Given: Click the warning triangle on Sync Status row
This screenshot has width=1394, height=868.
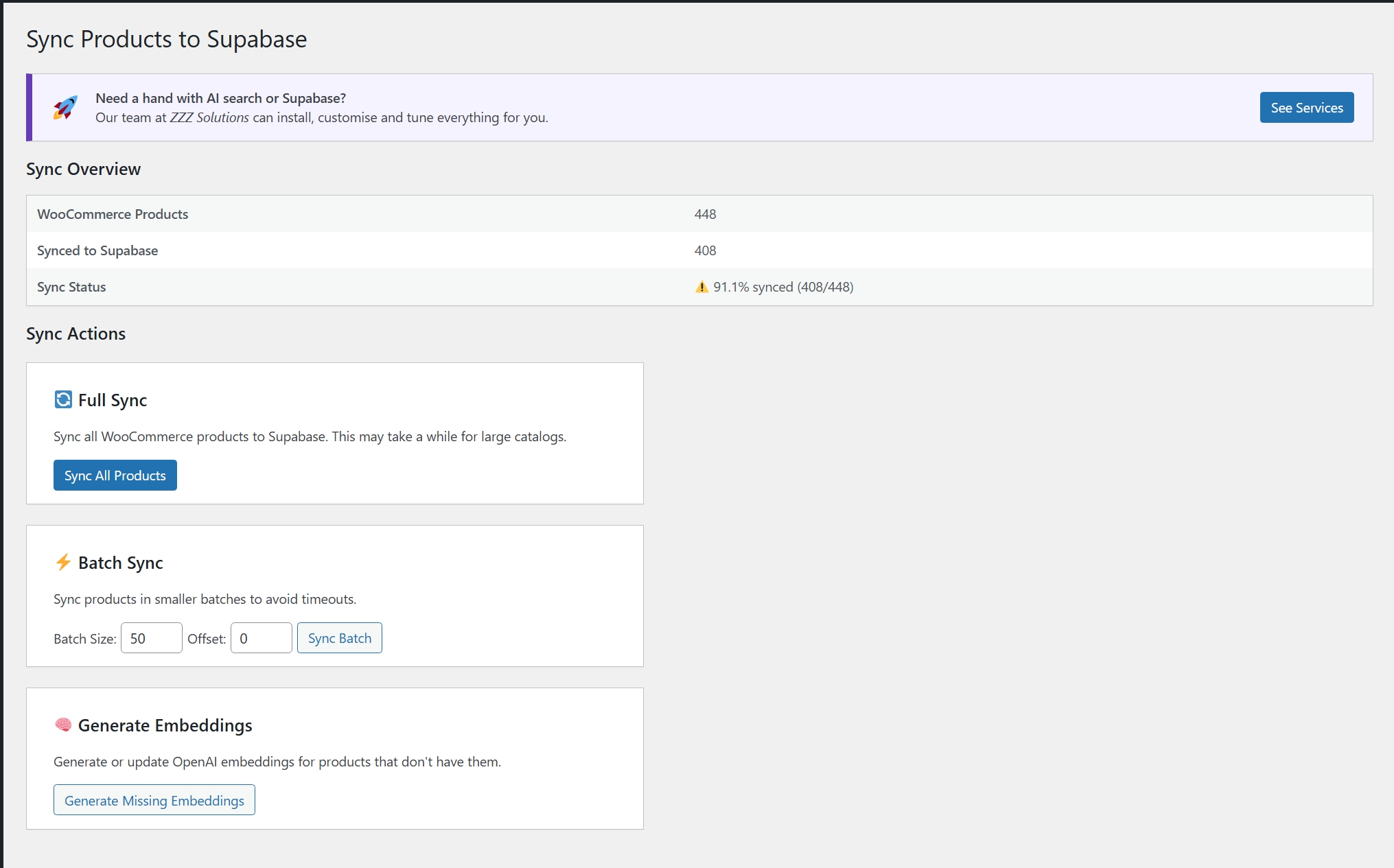Looking at the screenshot, I should tap(702, 287).
